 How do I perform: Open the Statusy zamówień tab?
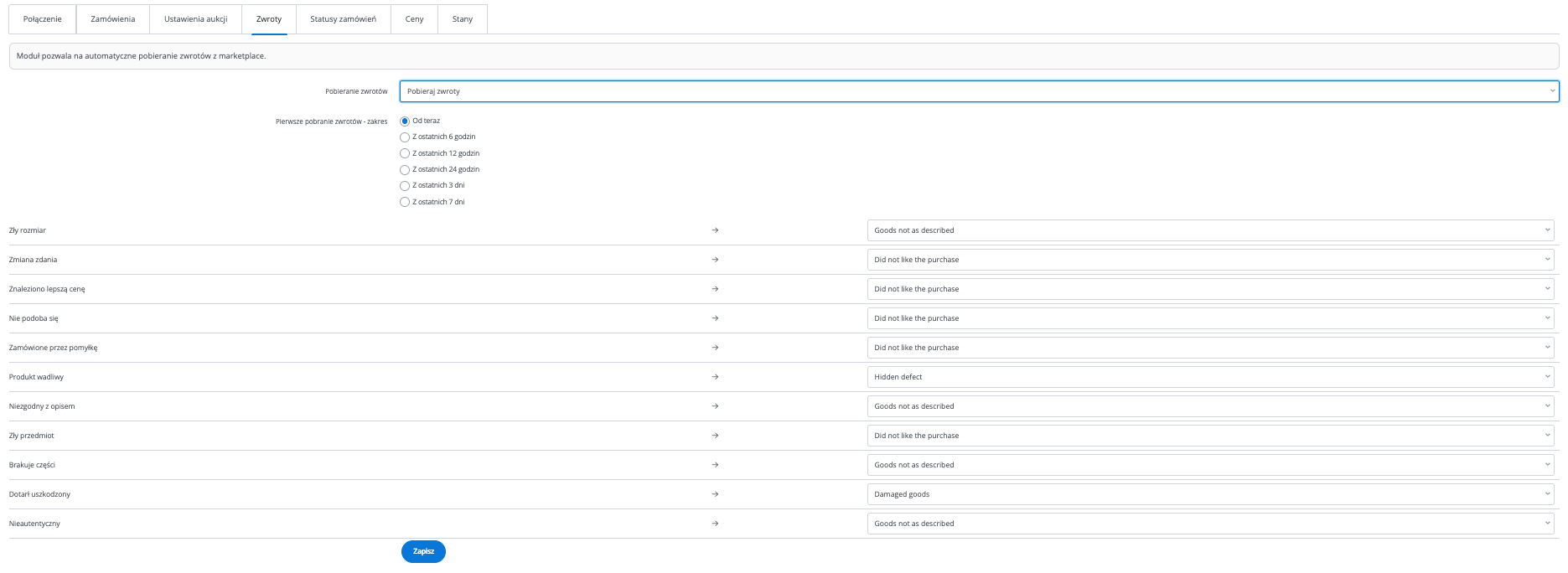[343, 19]
